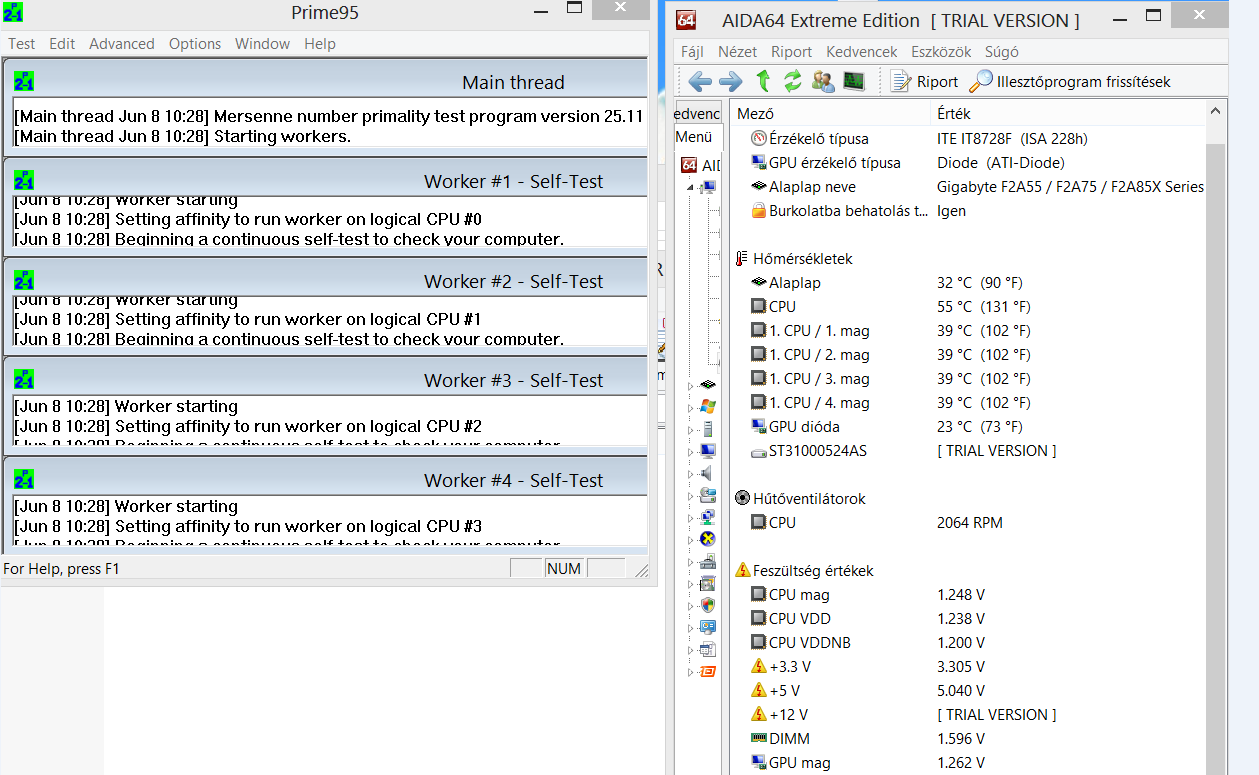Click the Érték column header
Viewport: 1259px width, 775px height.
(1068, 114)
